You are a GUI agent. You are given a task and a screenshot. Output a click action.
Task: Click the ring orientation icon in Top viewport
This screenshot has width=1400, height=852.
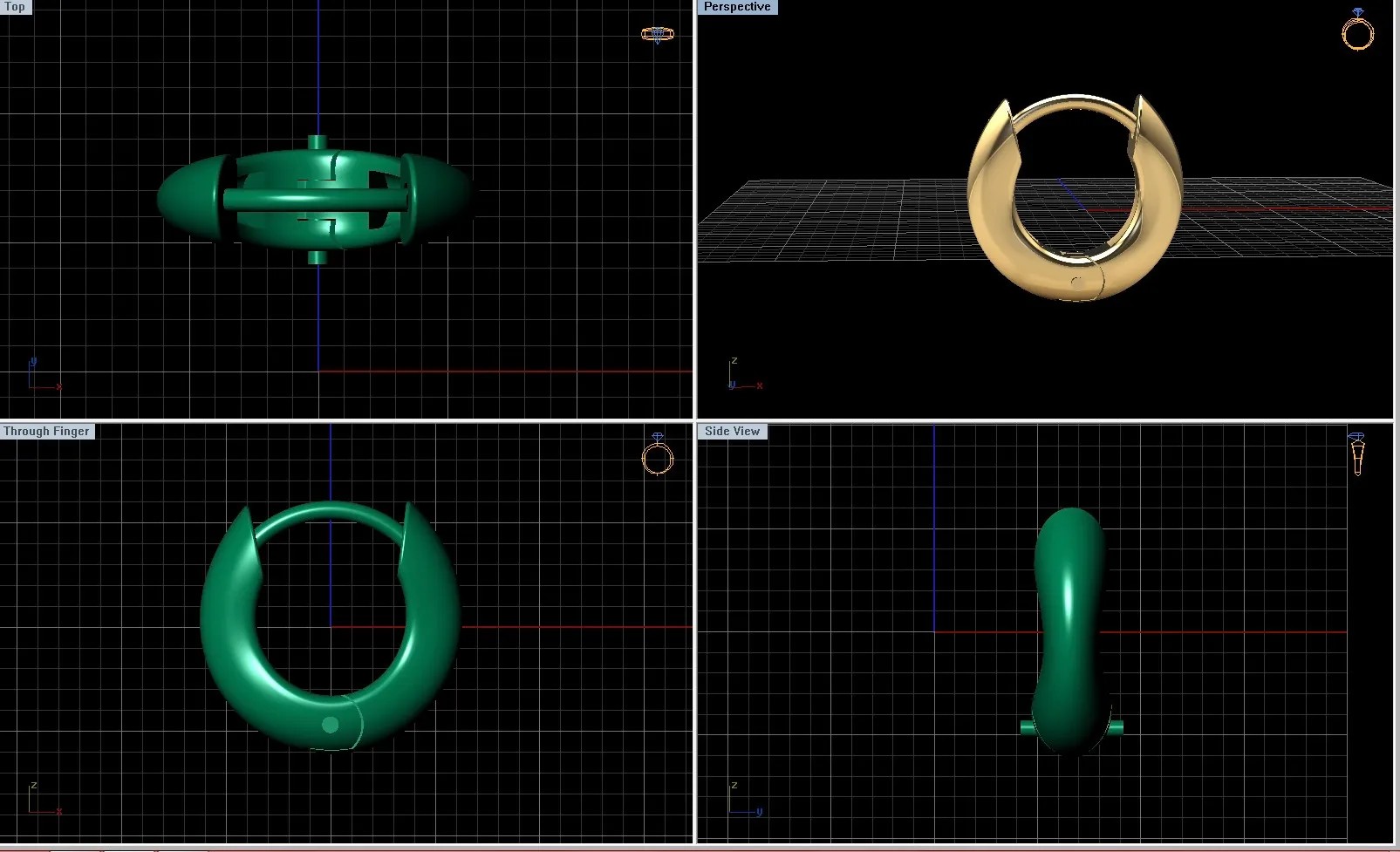tap(657, 35)
